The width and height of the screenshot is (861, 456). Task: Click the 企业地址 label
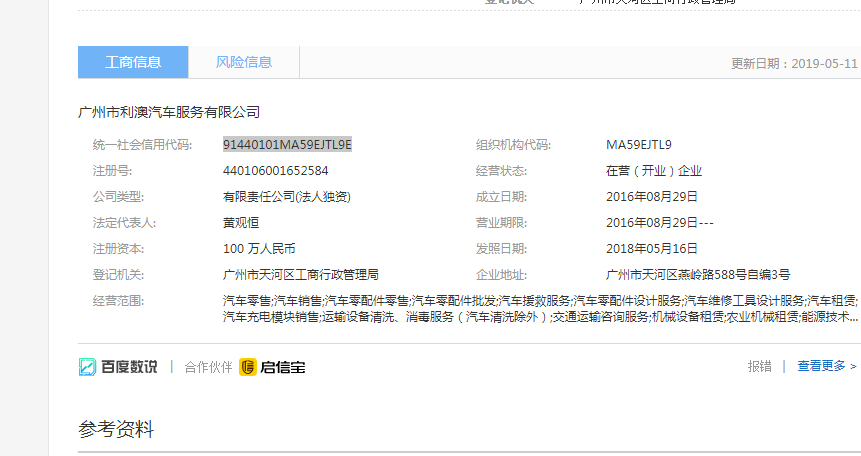pos(501,275)
